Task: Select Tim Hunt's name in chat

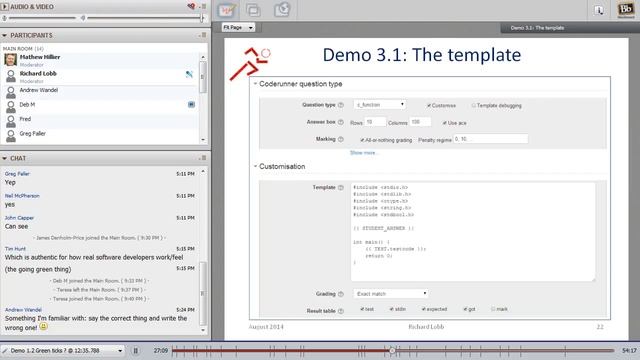Action: tap(15, 248)
